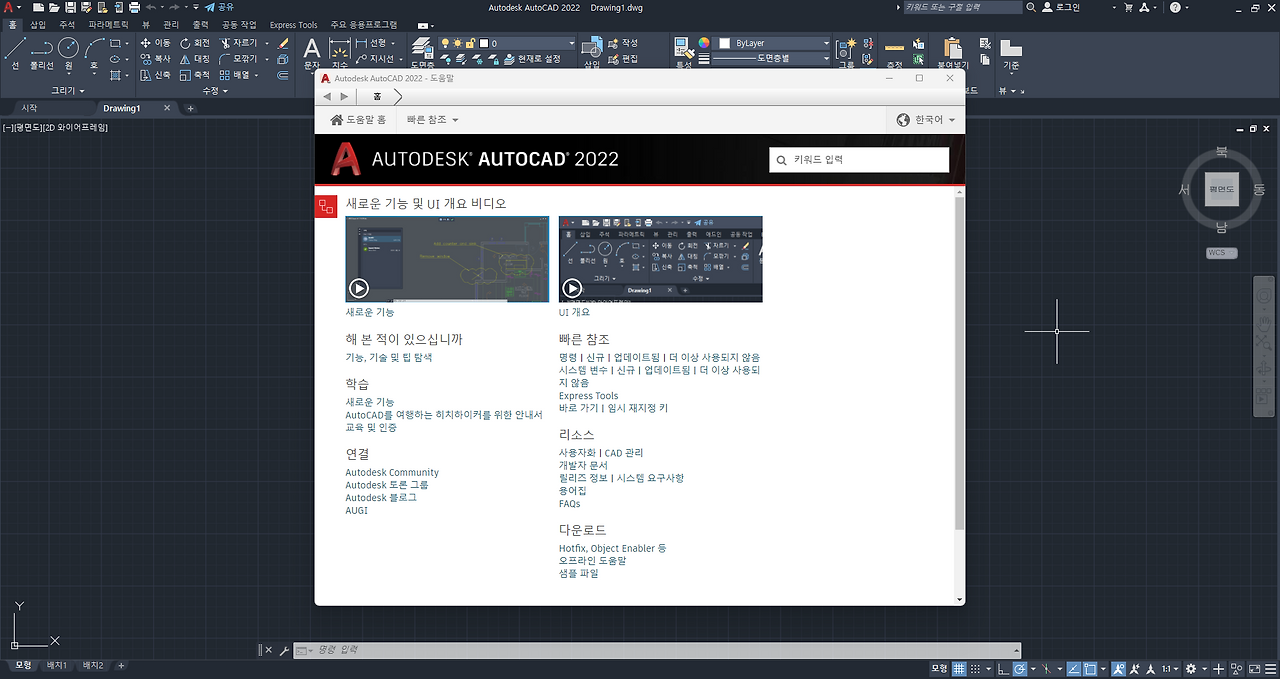Select the Mirror (대칭) tool
Screen dimensions: 1280x679
click(194, 58)
